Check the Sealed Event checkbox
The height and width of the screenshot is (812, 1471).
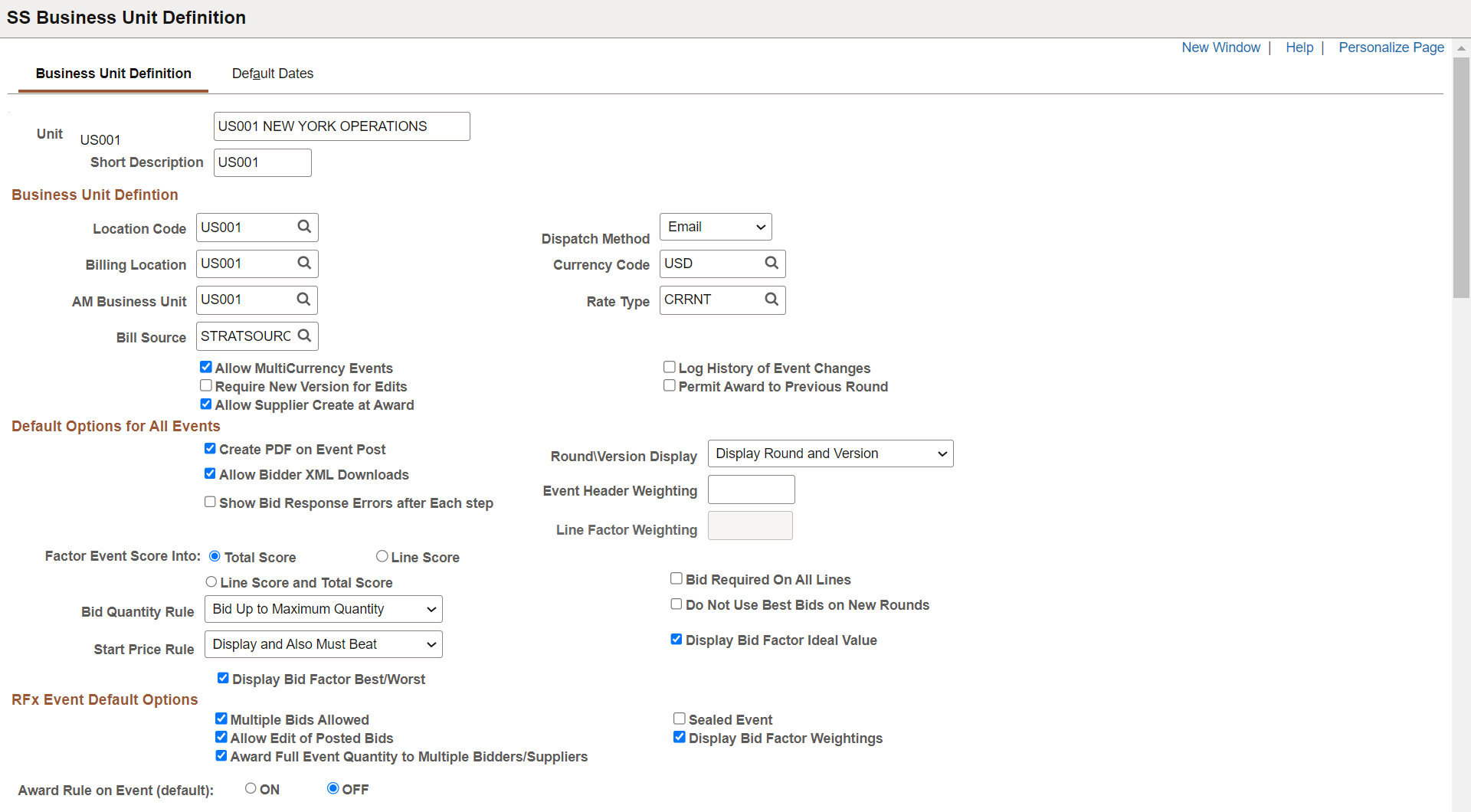click(680, 719)
